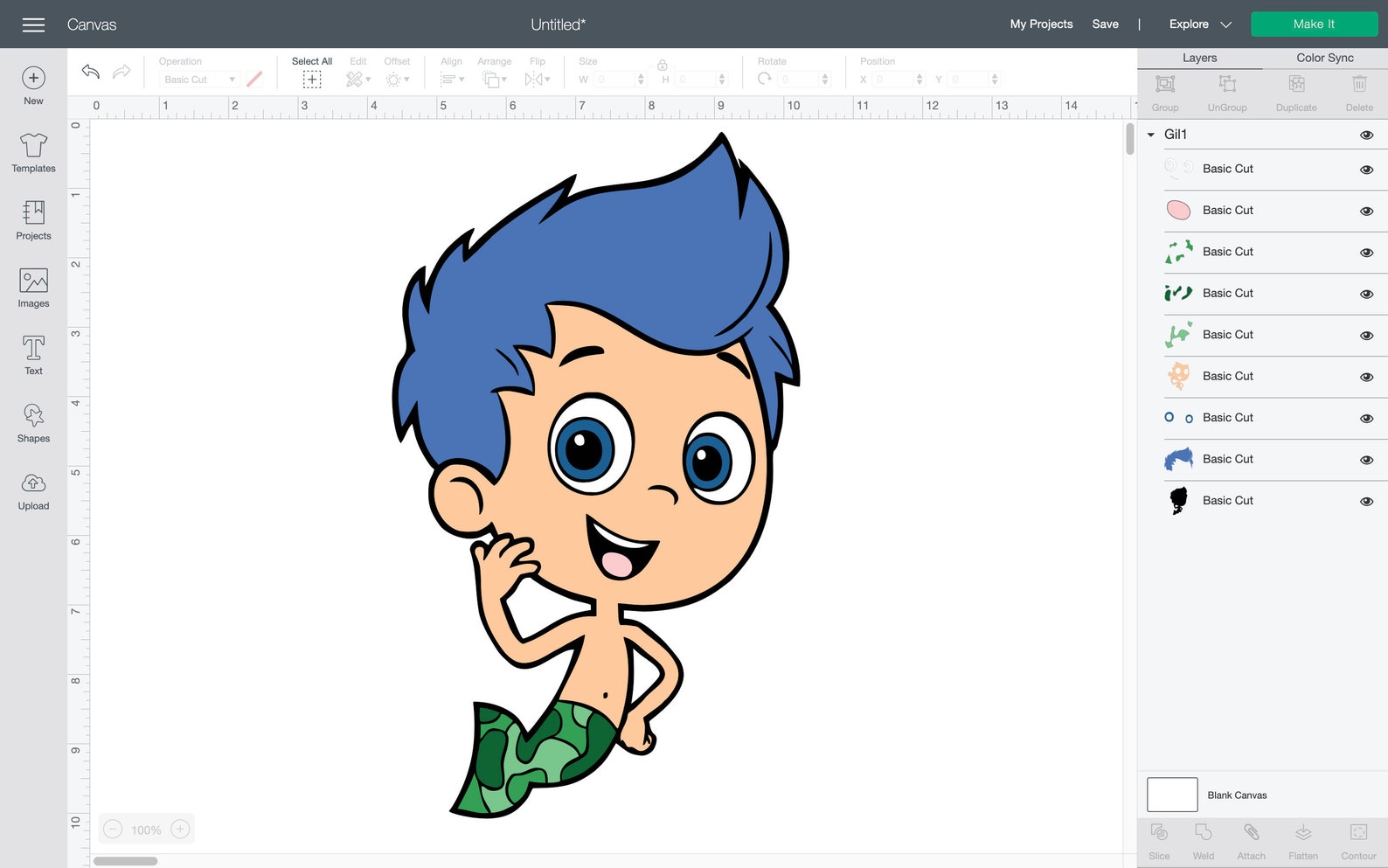The width and height of the screenshot is (1388, 868).
Task: Zoom in with the plus button
Action: coord(180,830)
